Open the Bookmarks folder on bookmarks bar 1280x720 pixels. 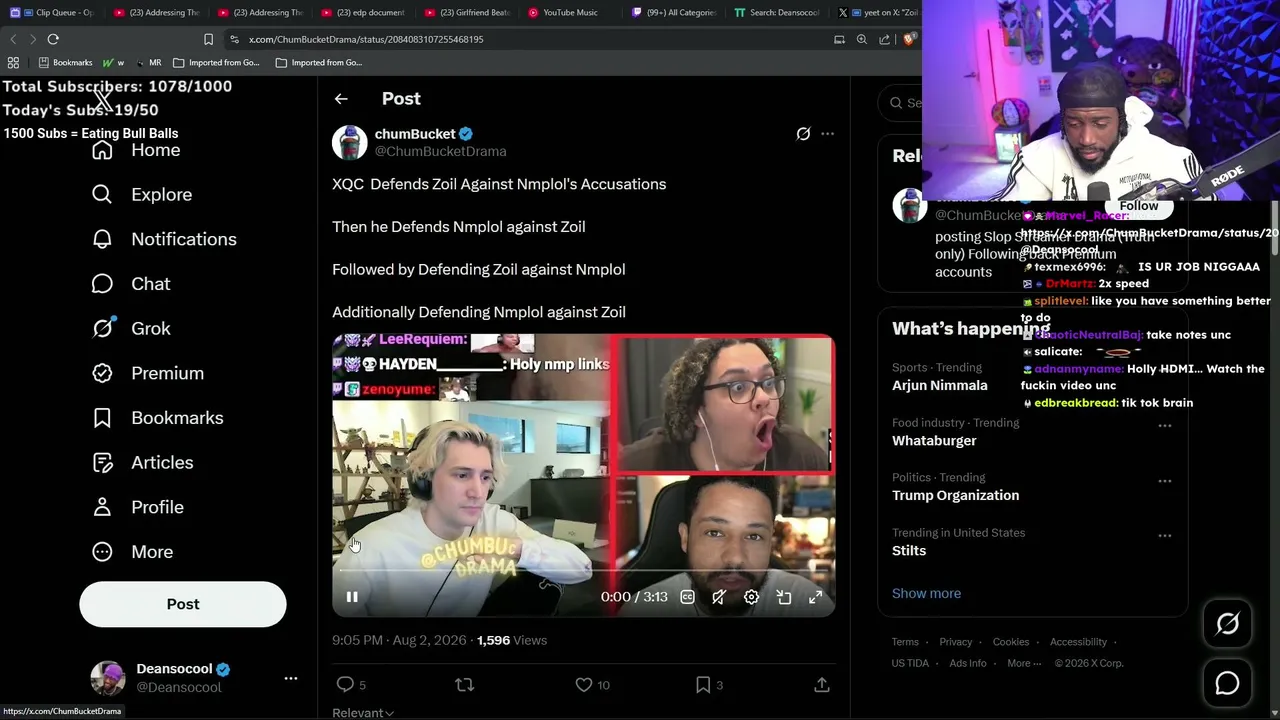pyautogui.click(x=65, y=62)
